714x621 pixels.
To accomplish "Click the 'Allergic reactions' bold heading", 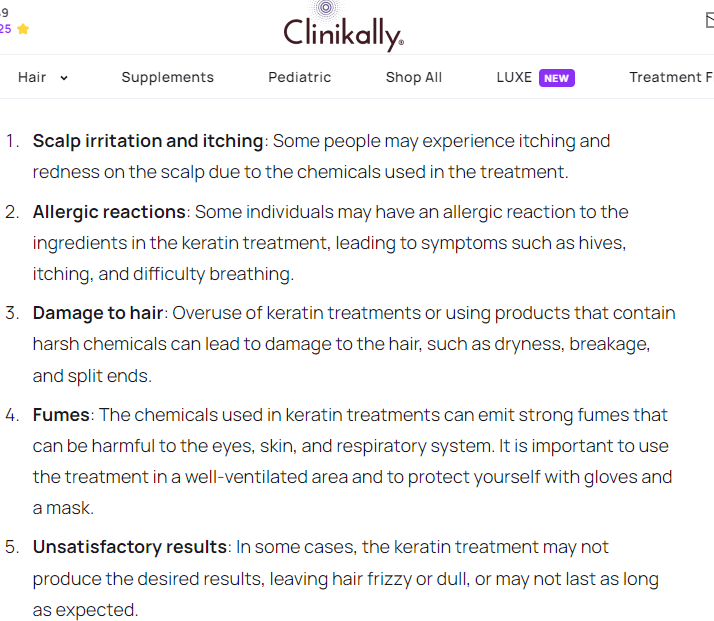I will (109, 212).
